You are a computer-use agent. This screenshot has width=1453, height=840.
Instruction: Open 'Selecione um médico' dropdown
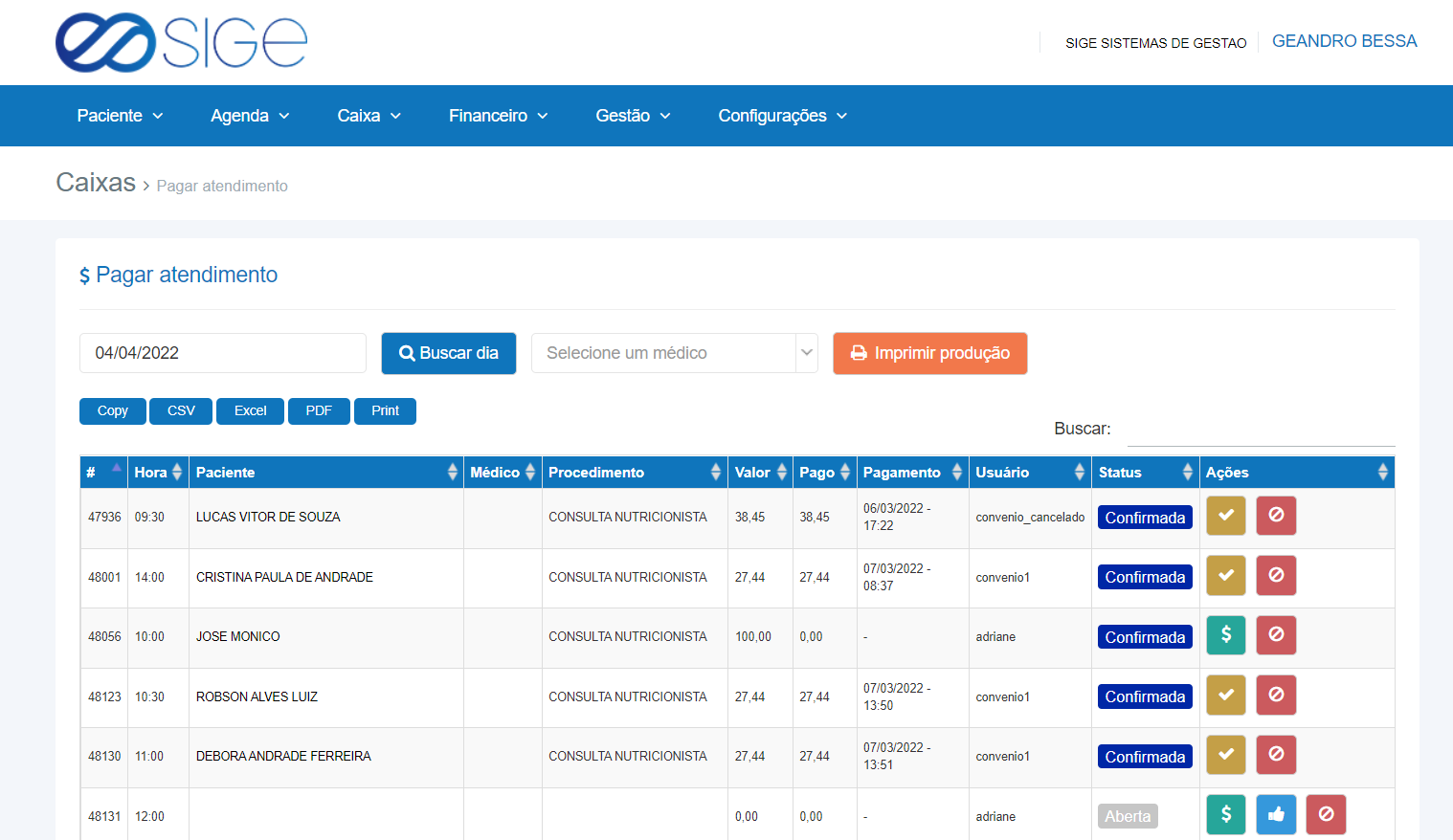[674, 353]
